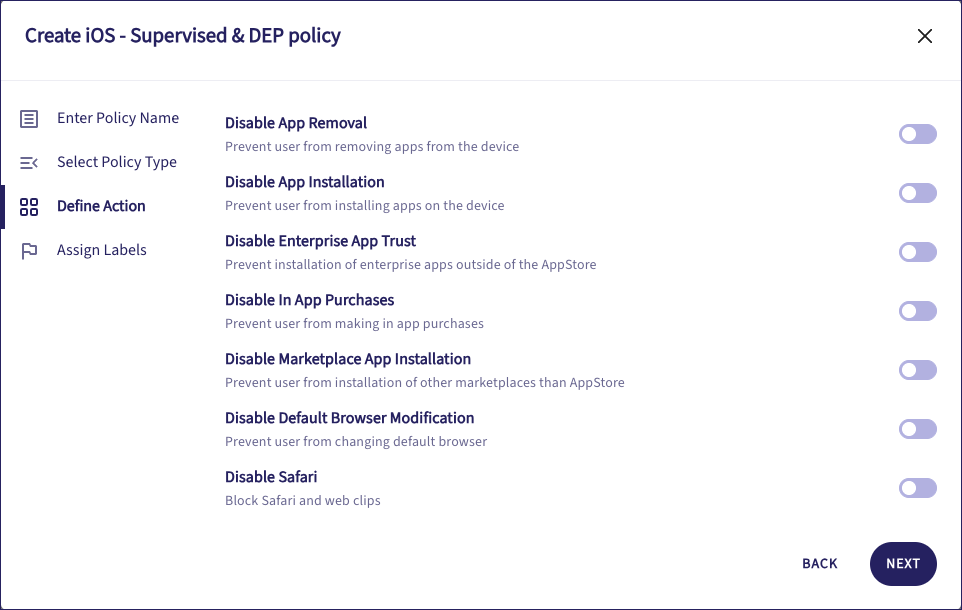Close the Create iOS policy dialog

pos(924,37)
